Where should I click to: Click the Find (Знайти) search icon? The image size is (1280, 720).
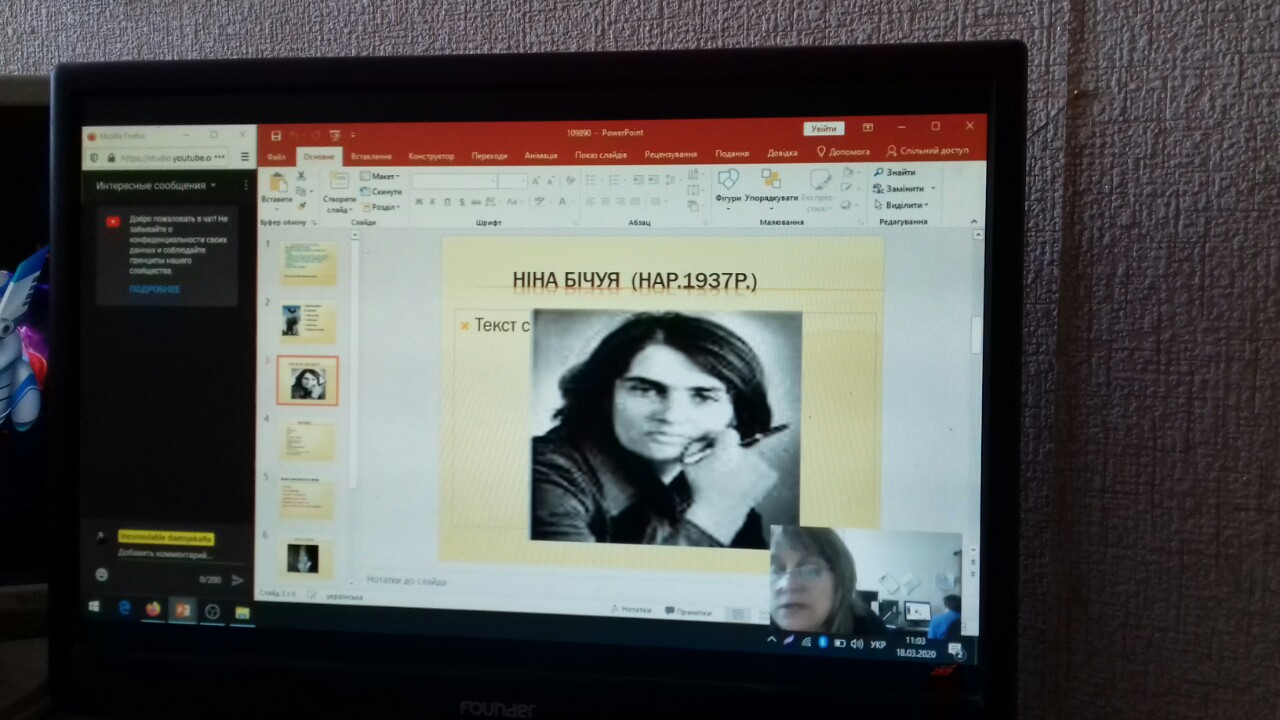coord(879,172)
